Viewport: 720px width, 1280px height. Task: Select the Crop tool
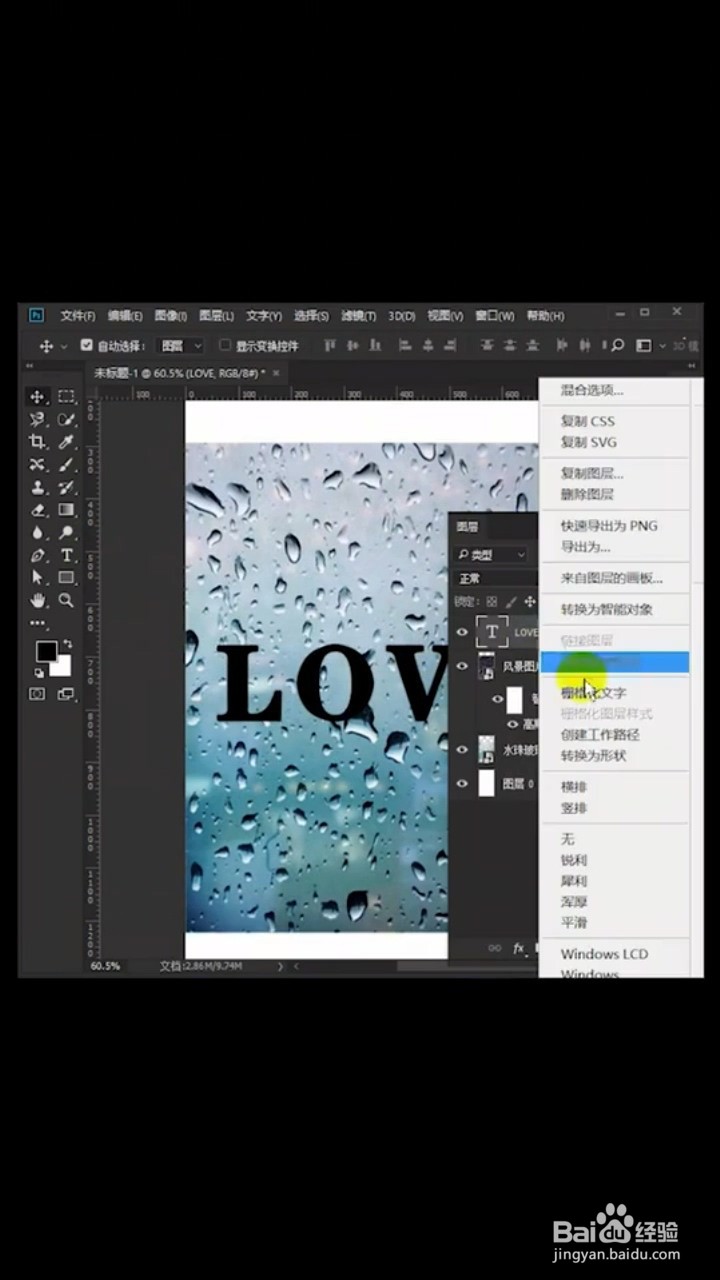pyautogui.click(x=37, y=442)
